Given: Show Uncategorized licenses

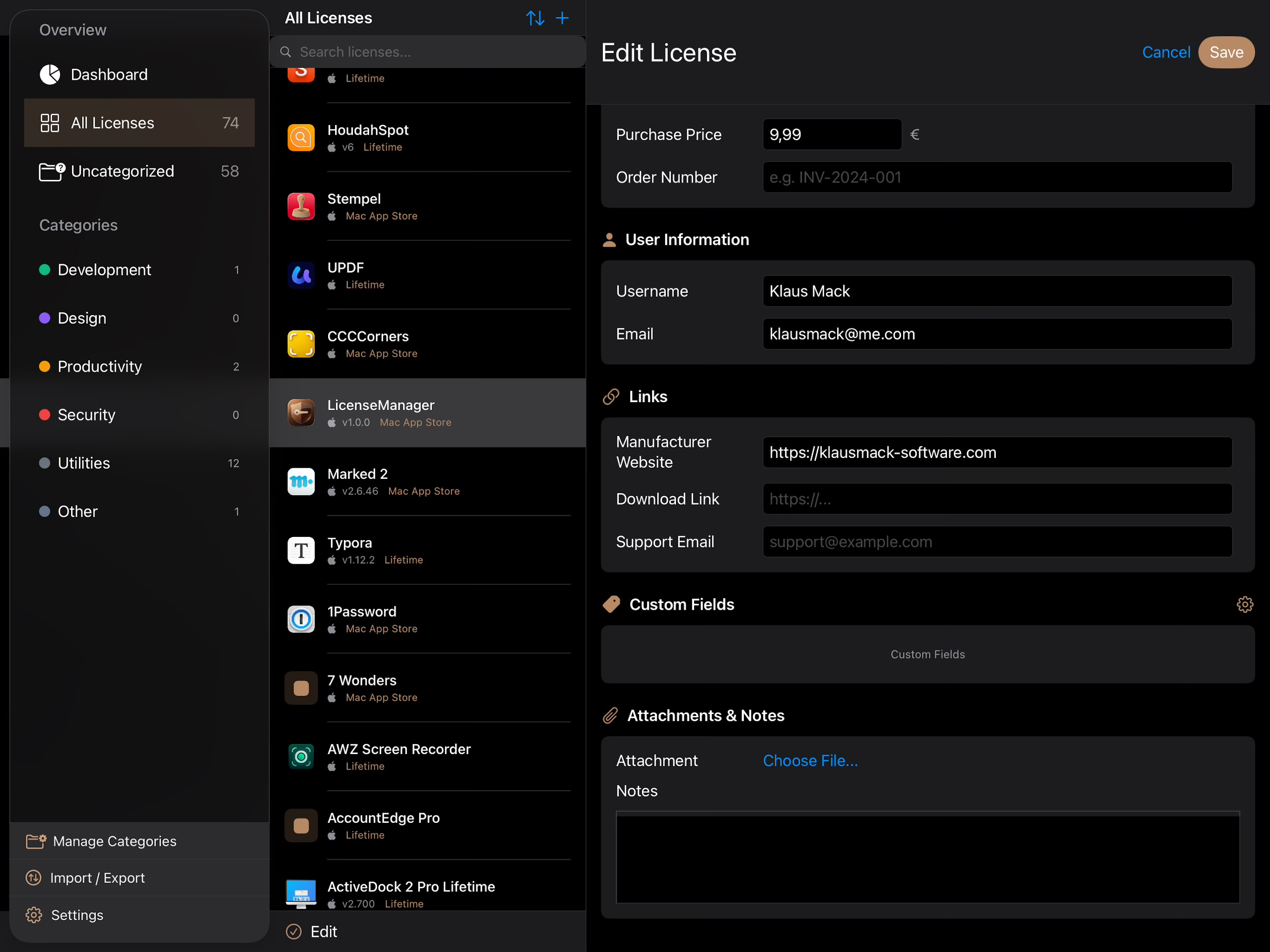Looking at the screenshot, I should coord(139,171).
